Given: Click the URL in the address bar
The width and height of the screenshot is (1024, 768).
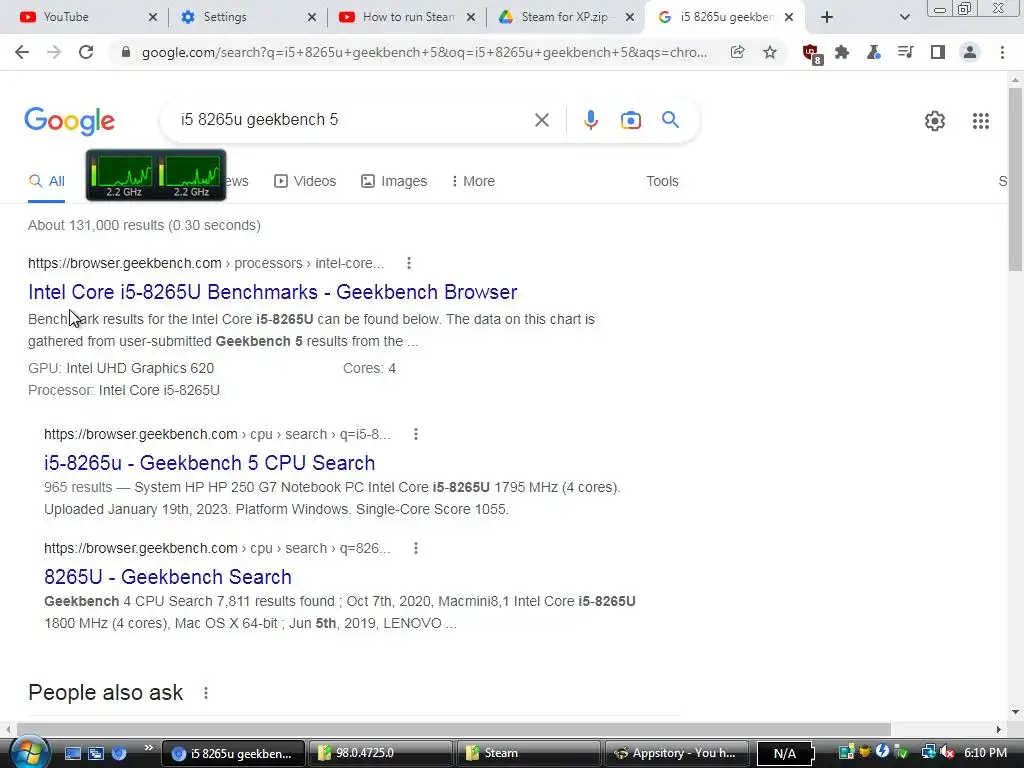Looking at the screenshot, I should [x=424, y=52].
